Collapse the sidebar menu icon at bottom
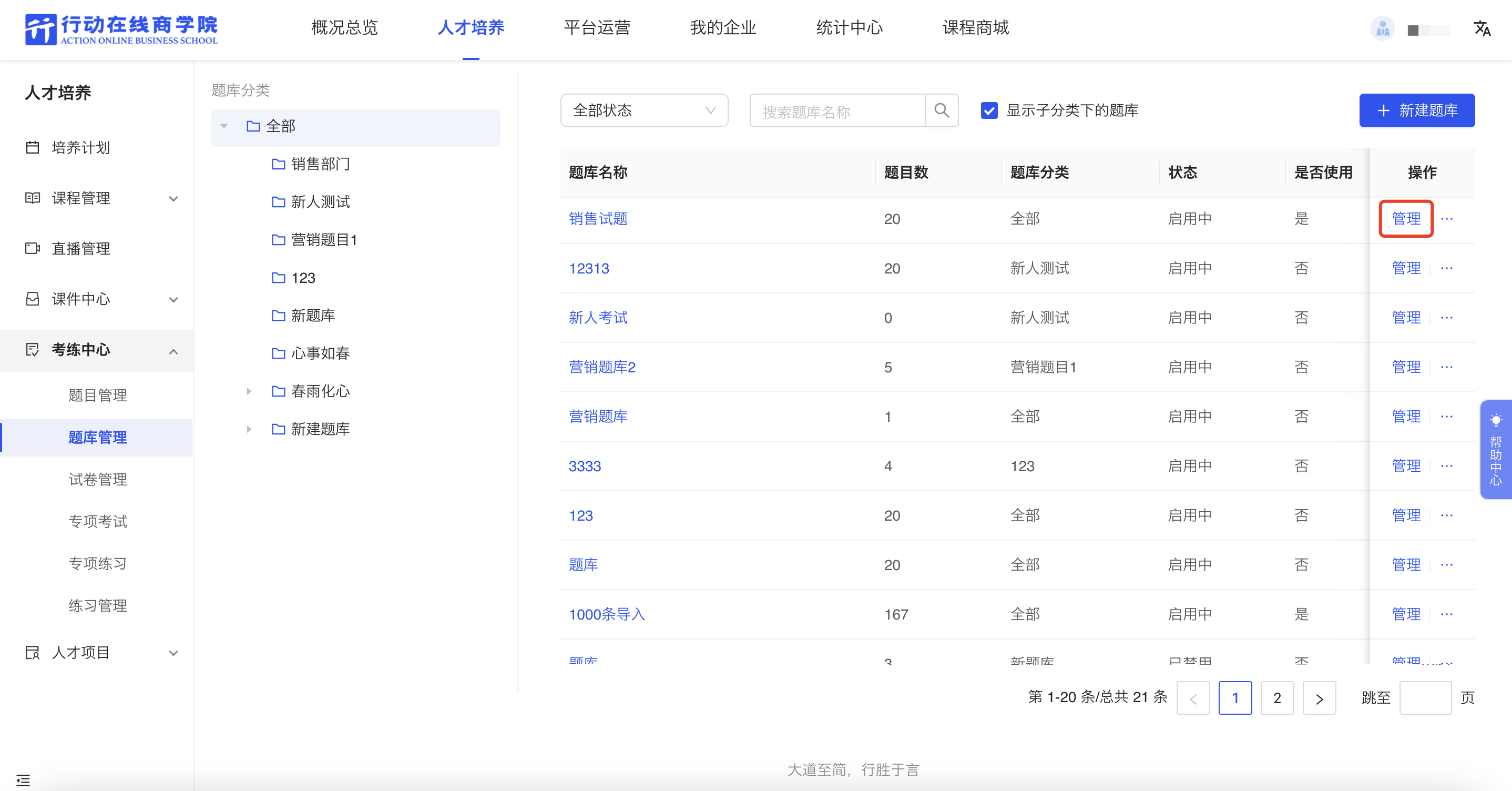1512x791 pixels. click(x=23, y=780)
